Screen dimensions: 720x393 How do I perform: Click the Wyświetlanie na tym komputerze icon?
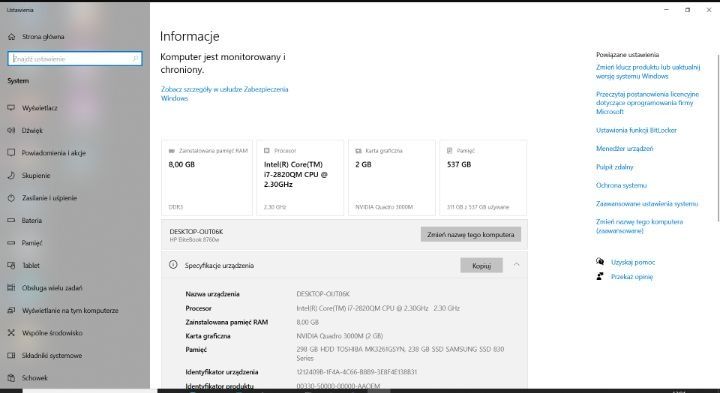click(11, 310)
